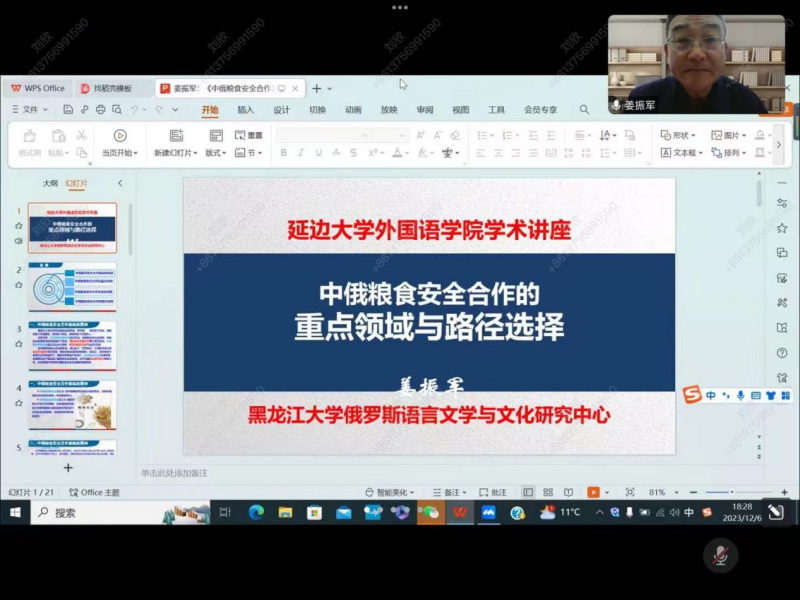Image resolution: width=800 pixels, height=600 pixels.
Task: Click the Cut scissors icon
Action: pyautogui.click(x=81, y=135)
